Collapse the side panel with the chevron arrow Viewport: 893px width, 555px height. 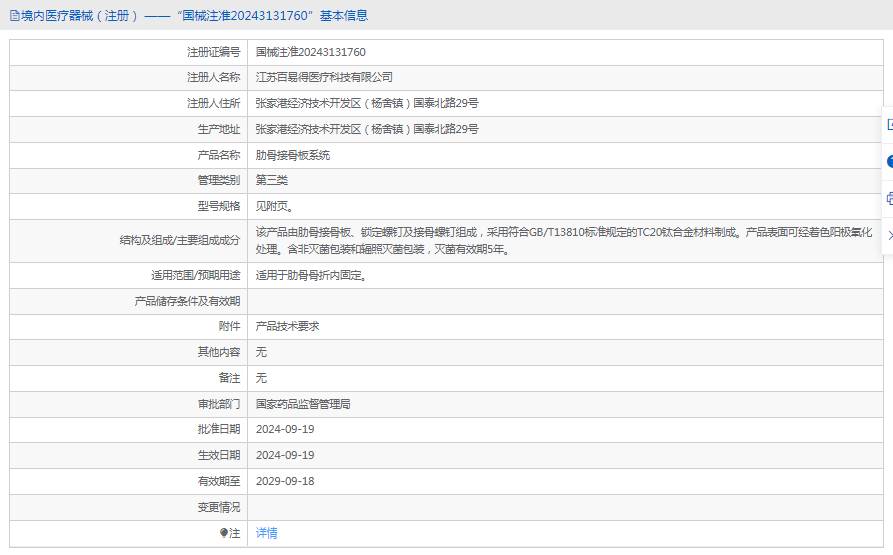(890, 235)
